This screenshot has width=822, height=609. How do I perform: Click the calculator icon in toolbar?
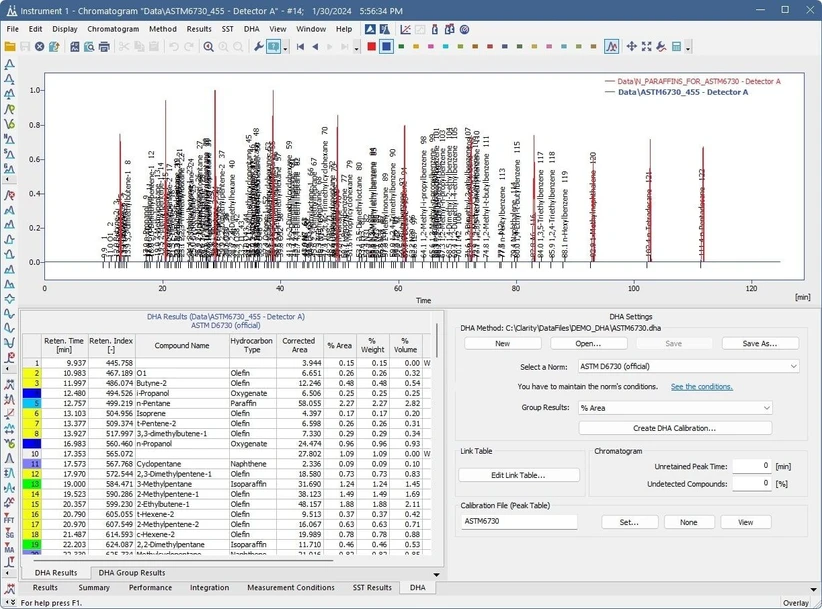[676, 47]
